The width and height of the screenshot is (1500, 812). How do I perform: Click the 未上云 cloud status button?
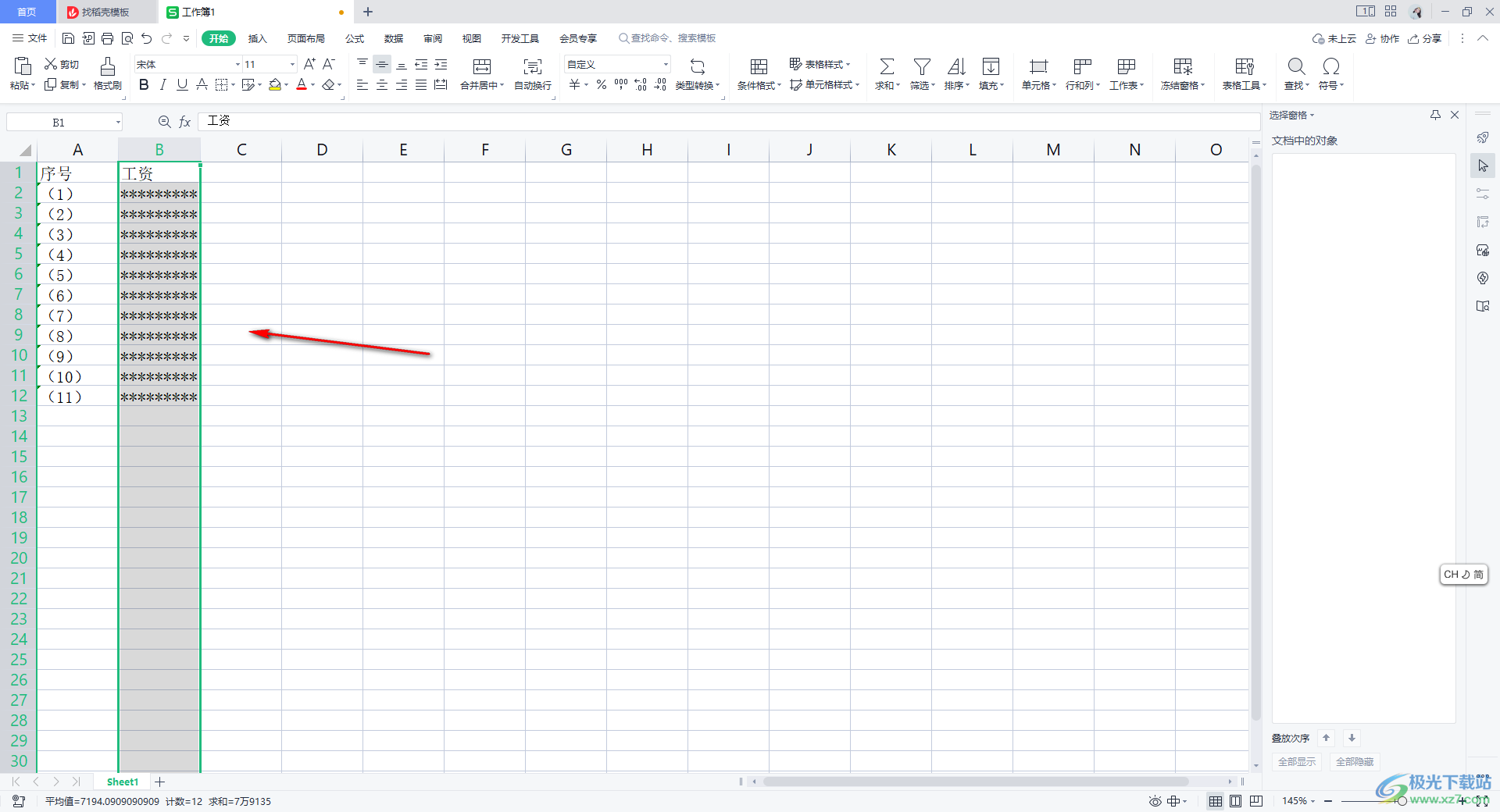point(1334,38)
